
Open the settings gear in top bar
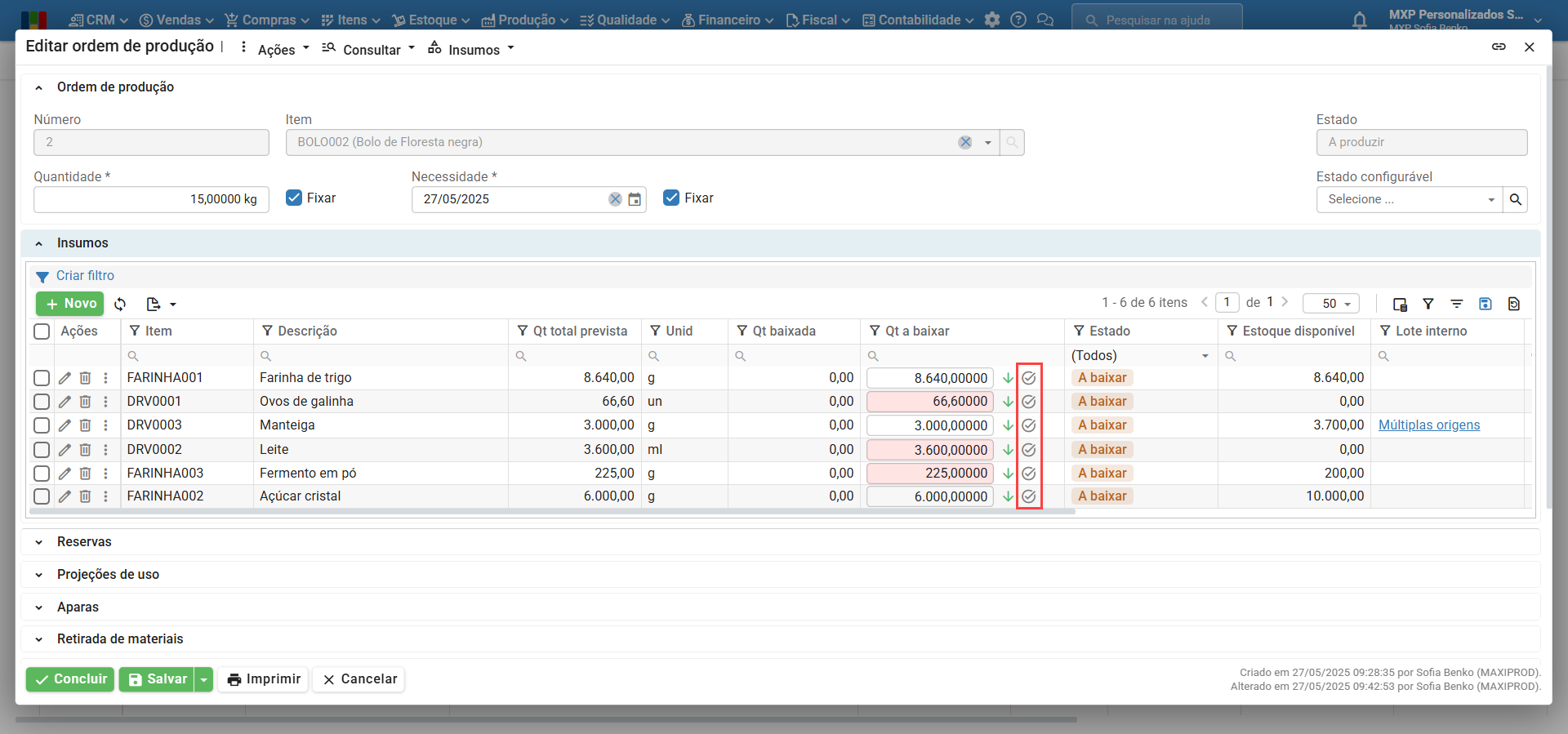pos(992,20)
